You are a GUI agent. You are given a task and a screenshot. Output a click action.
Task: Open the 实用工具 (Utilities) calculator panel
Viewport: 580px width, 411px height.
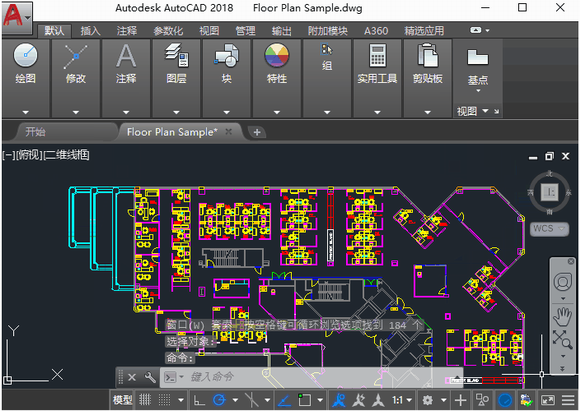(x=377, y=64)
